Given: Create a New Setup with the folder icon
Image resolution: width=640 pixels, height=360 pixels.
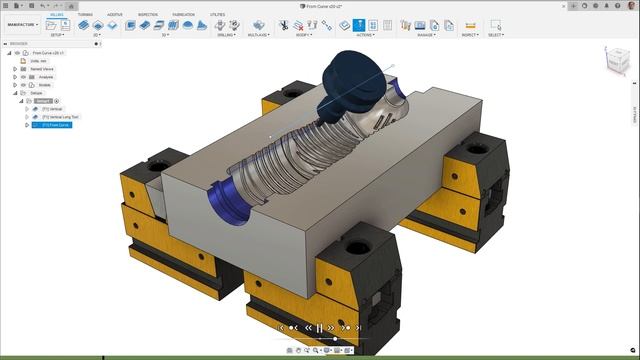Looking at the screenshot, I should [x=51, y=25].
